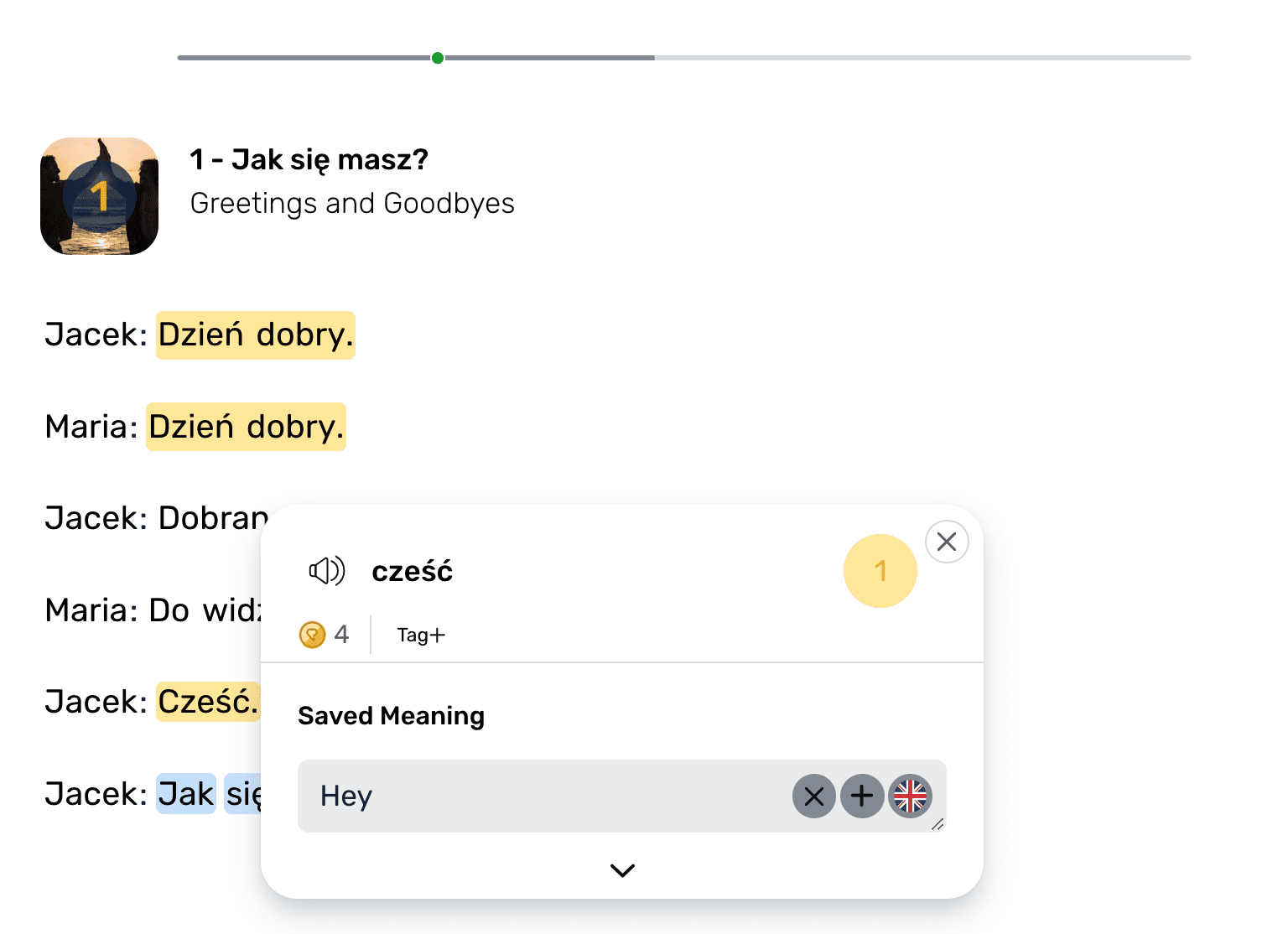The width and height of the screenshot is (1288, 934).
Task: Click the speaker icon beside the word cześć
Action: 325,571
